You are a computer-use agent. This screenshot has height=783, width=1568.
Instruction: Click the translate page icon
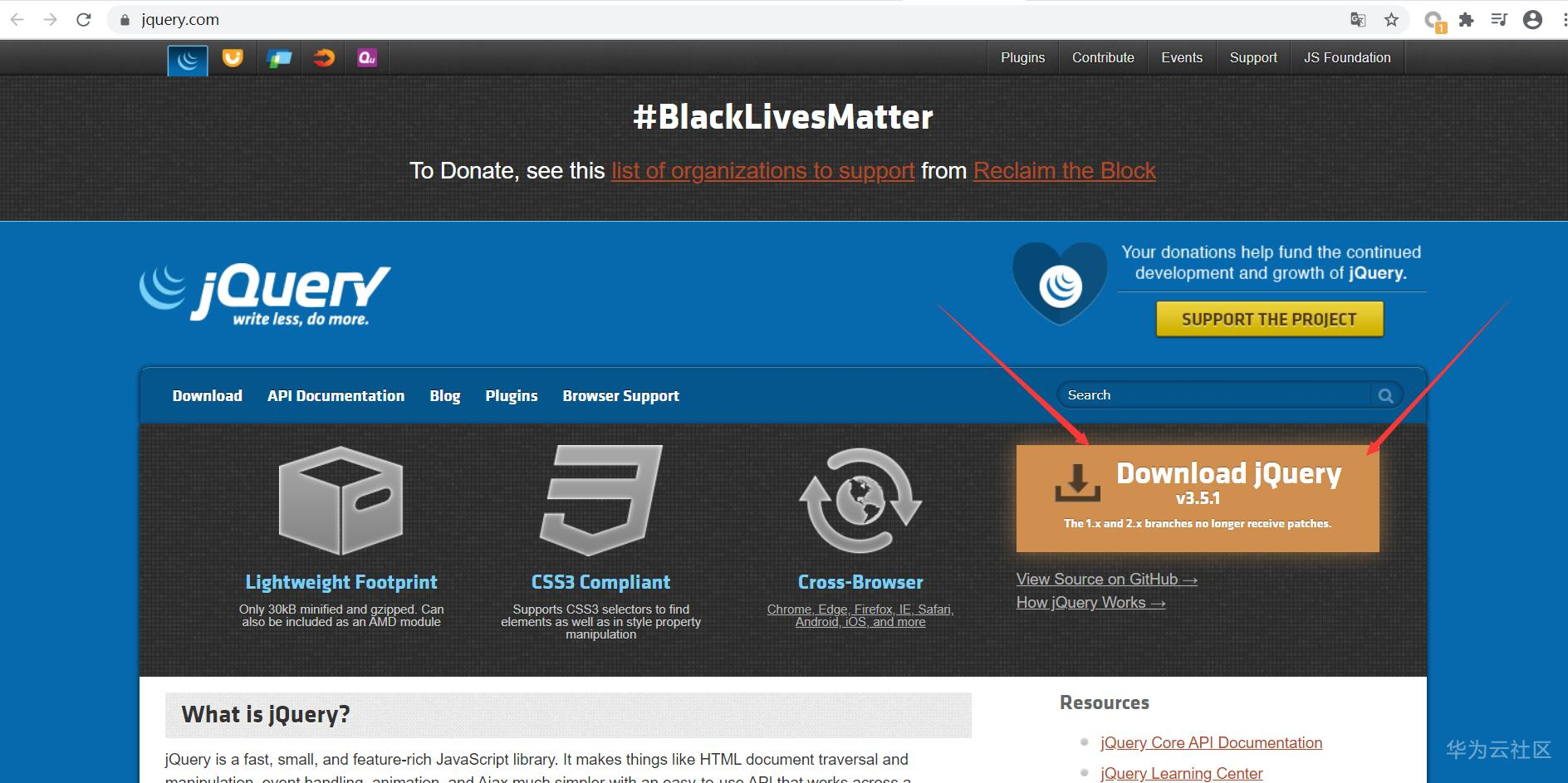pos(1358,20)
